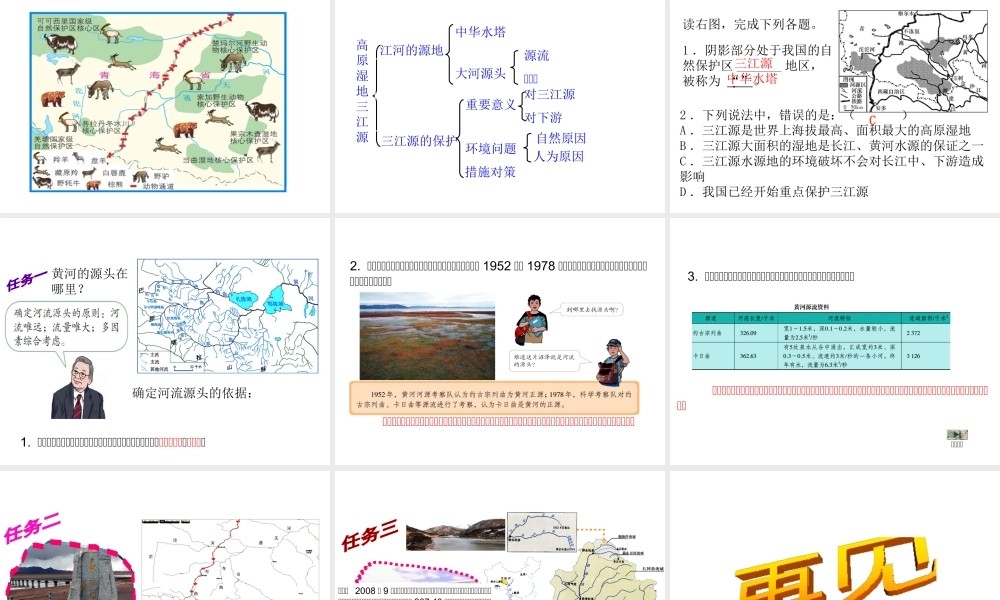Click the text 自然原因 in the outline

pyautogui.click(x=561, y=138)
